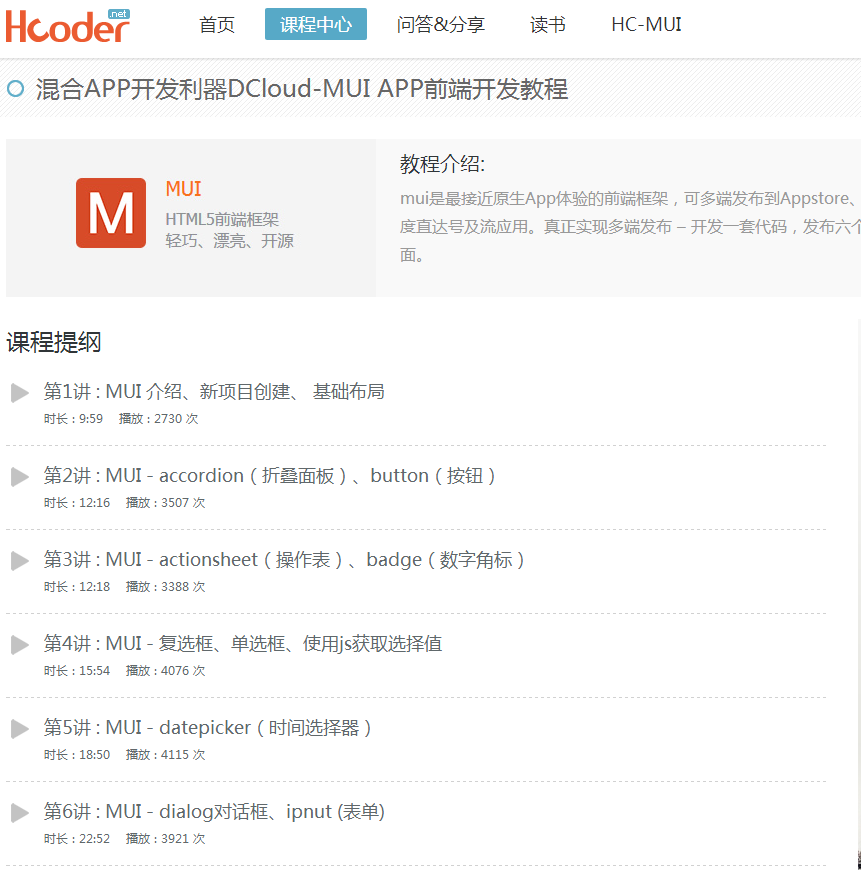Click 轻巧、漂亮、开源 tagline text
The image size is (861, 870).
click(x=230, y=241)
